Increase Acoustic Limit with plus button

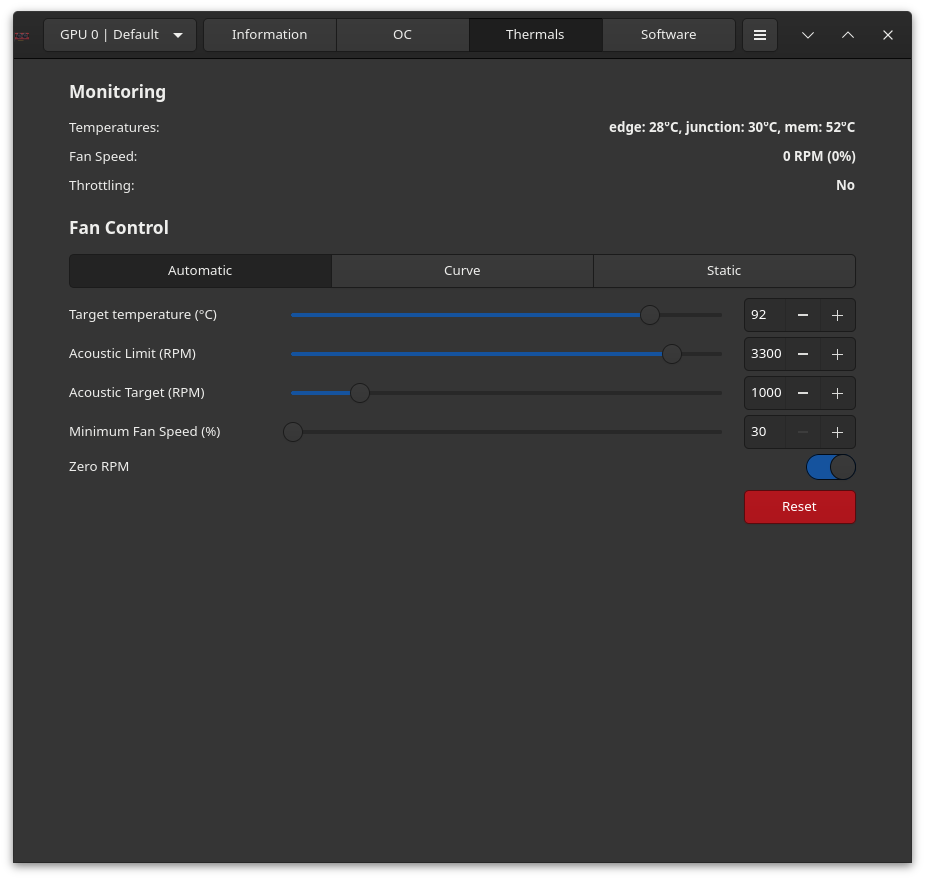click(837, 354)
